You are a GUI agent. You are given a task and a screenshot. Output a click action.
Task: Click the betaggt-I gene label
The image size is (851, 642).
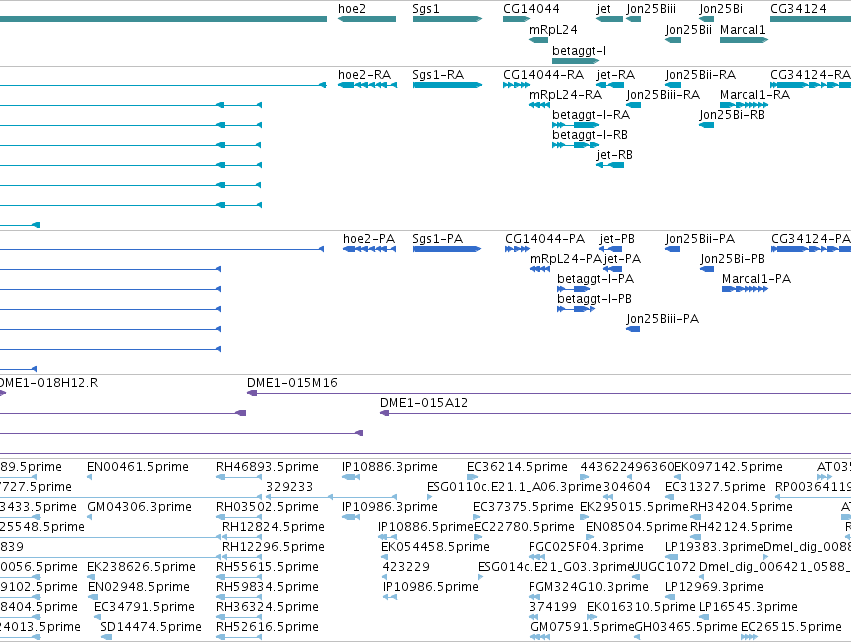click(579, 50)
